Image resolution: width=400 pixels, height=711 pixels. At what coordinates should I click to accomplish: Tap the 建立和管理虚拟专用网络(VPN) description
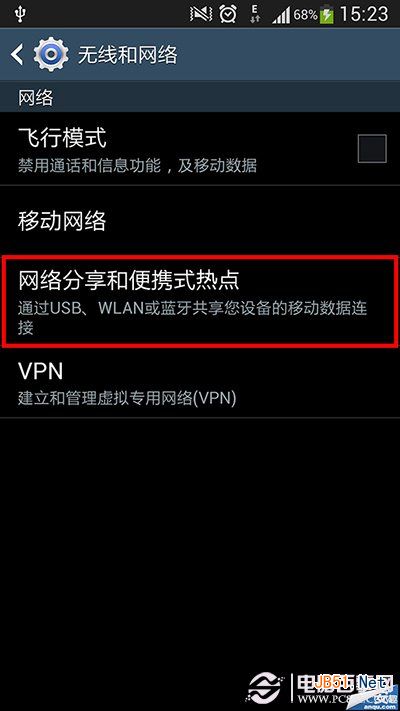coord(127,399)
